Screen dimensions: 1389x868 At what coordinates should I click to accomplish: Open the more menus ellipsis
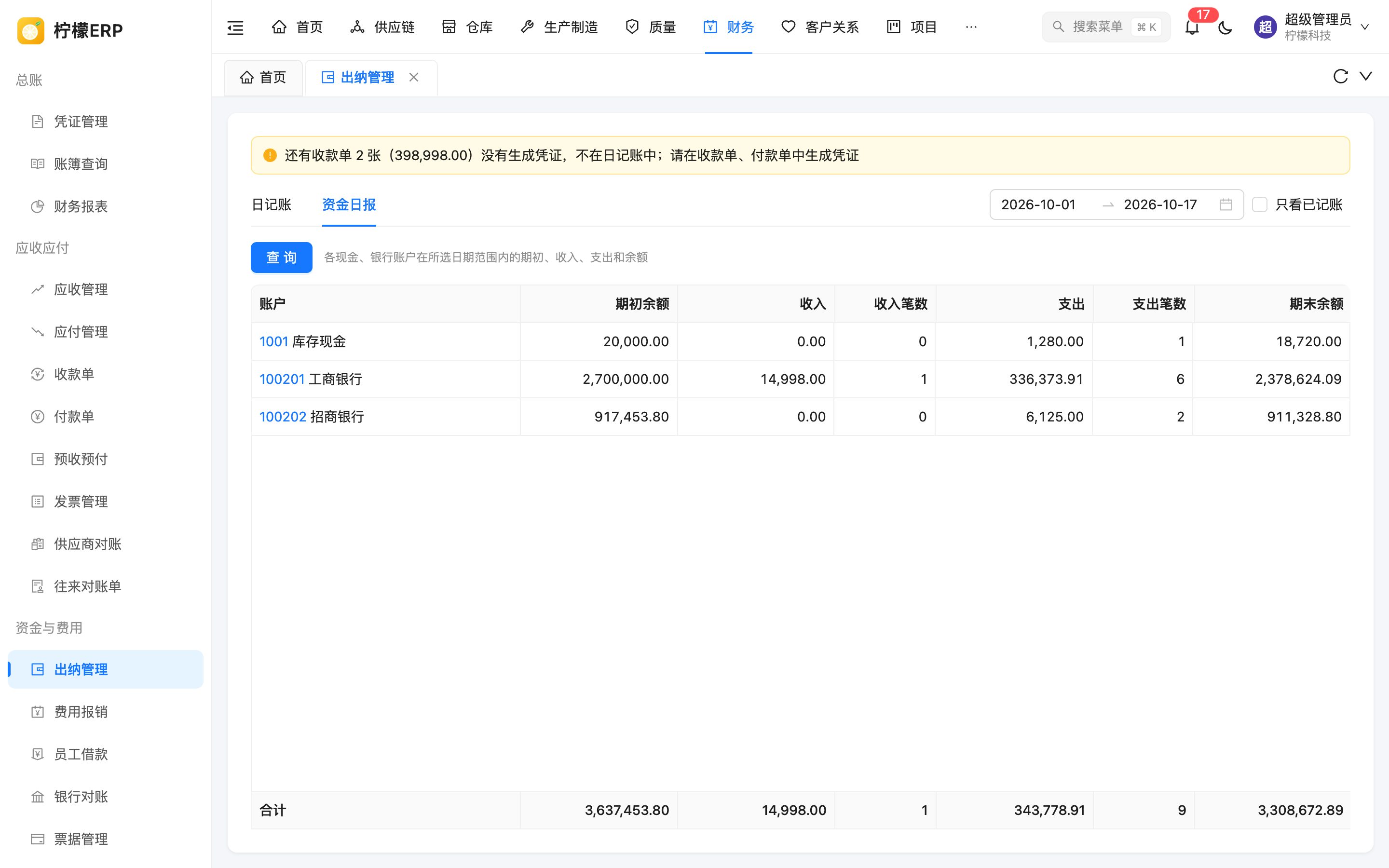970,27
